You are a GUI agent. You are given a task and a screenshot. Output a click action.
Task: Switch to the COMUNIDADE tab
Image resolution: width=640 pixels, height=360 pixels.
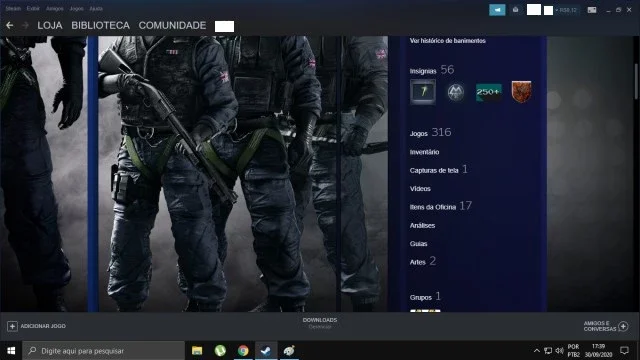172,25
